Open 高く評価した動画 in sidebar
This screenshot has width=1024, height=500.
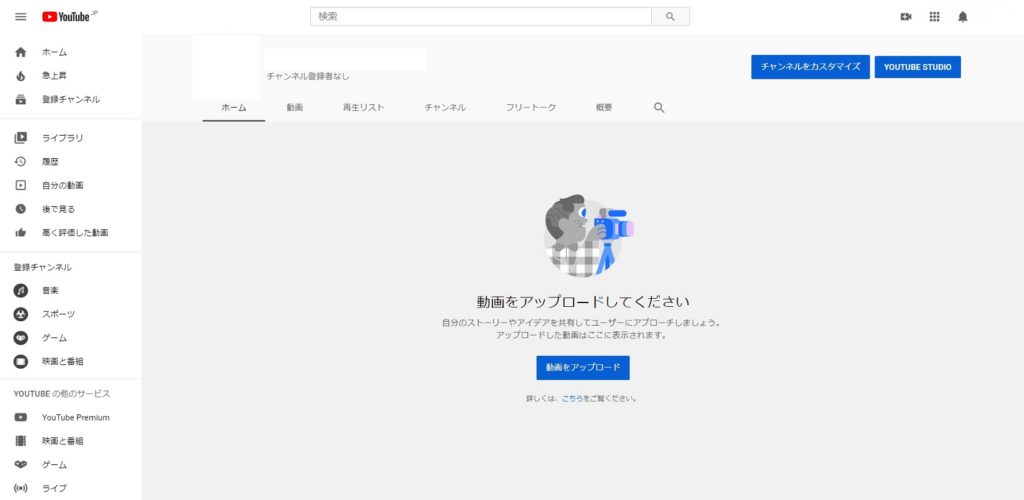[x=75, y=232]
